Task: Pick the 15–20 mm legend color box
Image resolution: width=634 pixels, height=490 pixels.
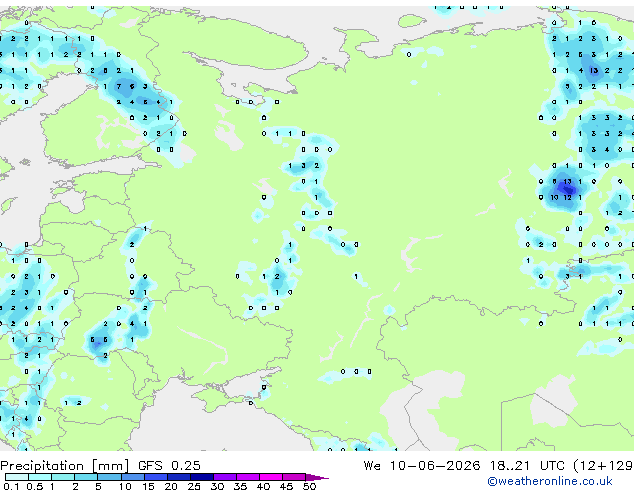Action: [155, 477]
